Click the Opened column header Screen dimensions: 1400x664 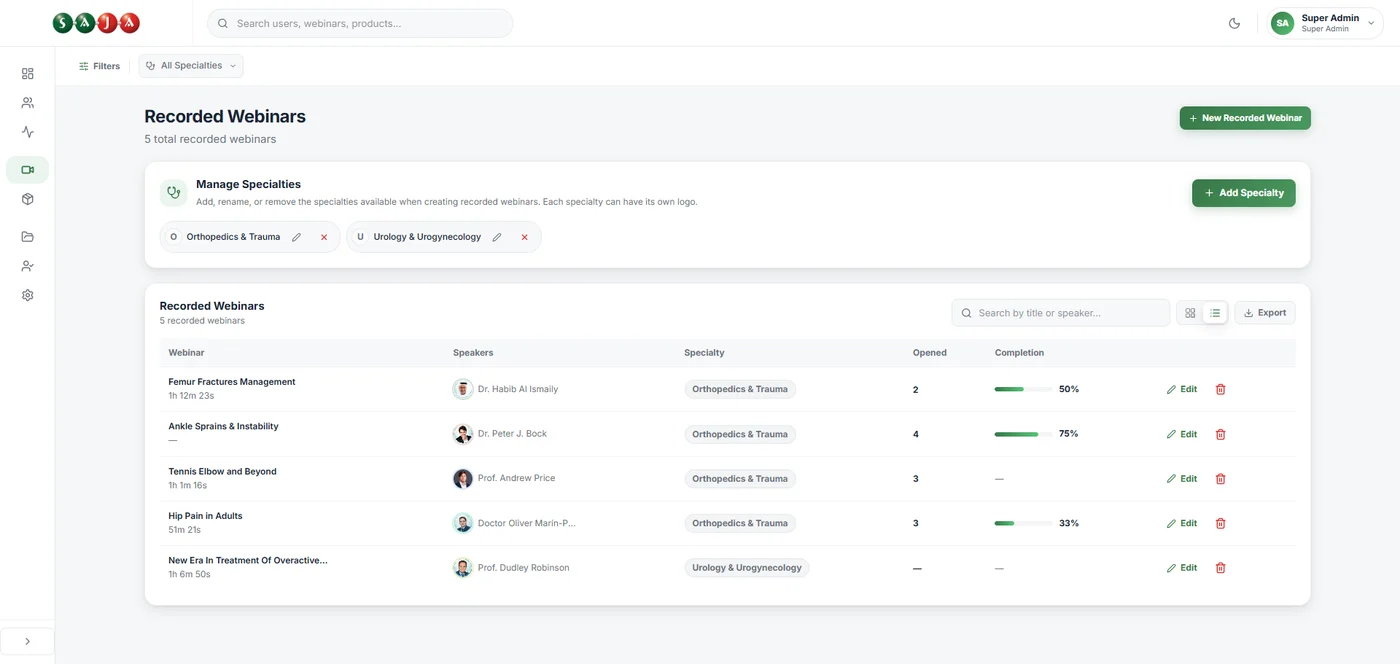[x=930, y=353]
